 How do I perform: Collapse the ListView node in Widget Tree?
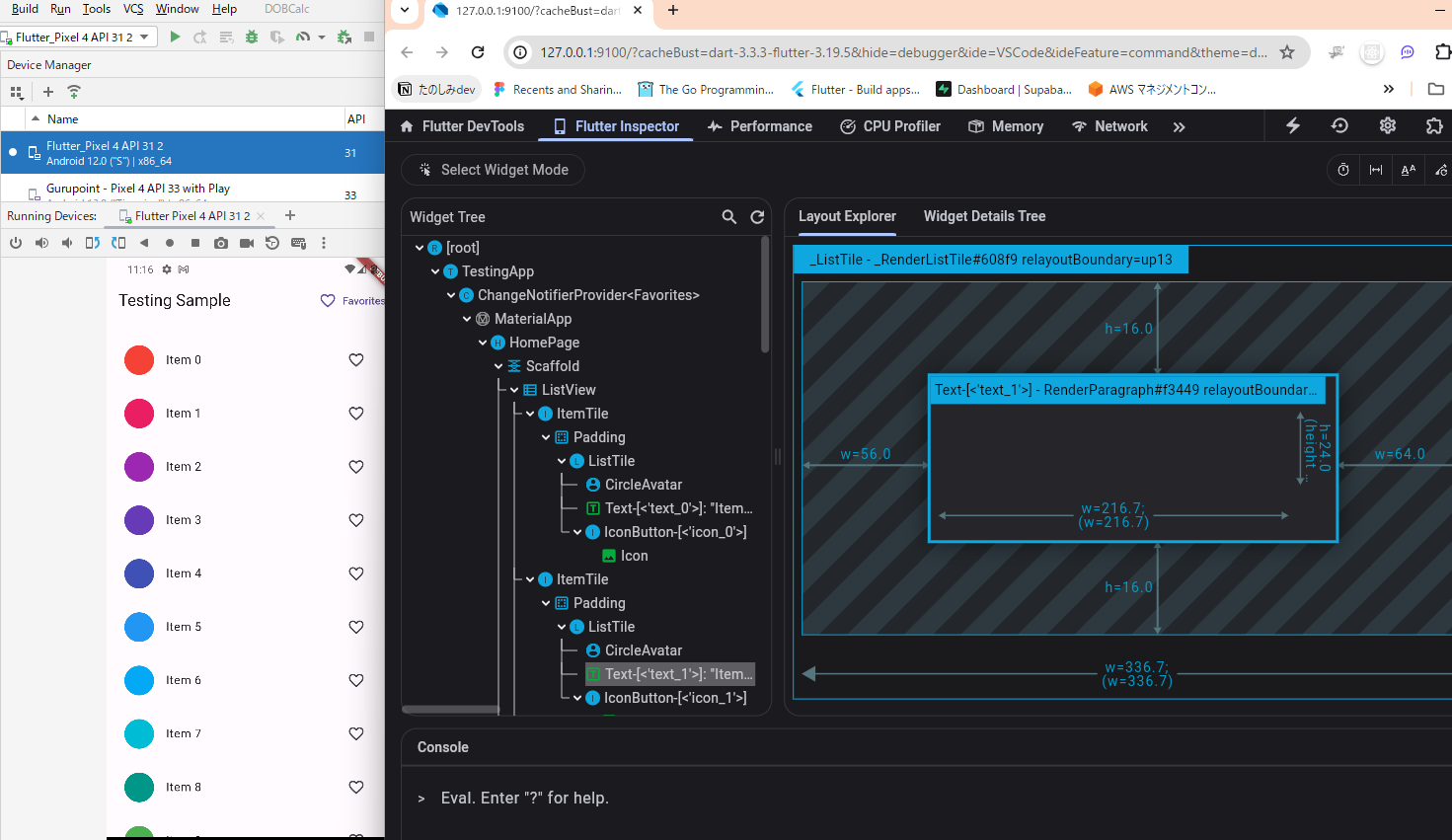(514, 390)
